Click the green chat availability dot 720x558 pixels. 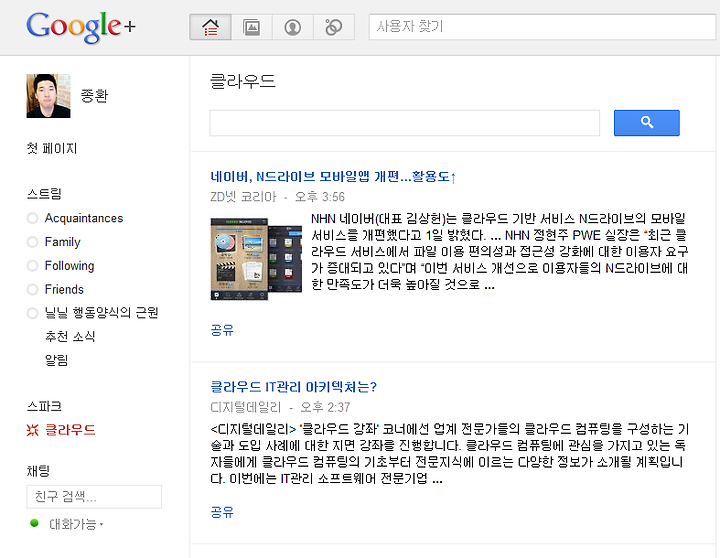34,523
